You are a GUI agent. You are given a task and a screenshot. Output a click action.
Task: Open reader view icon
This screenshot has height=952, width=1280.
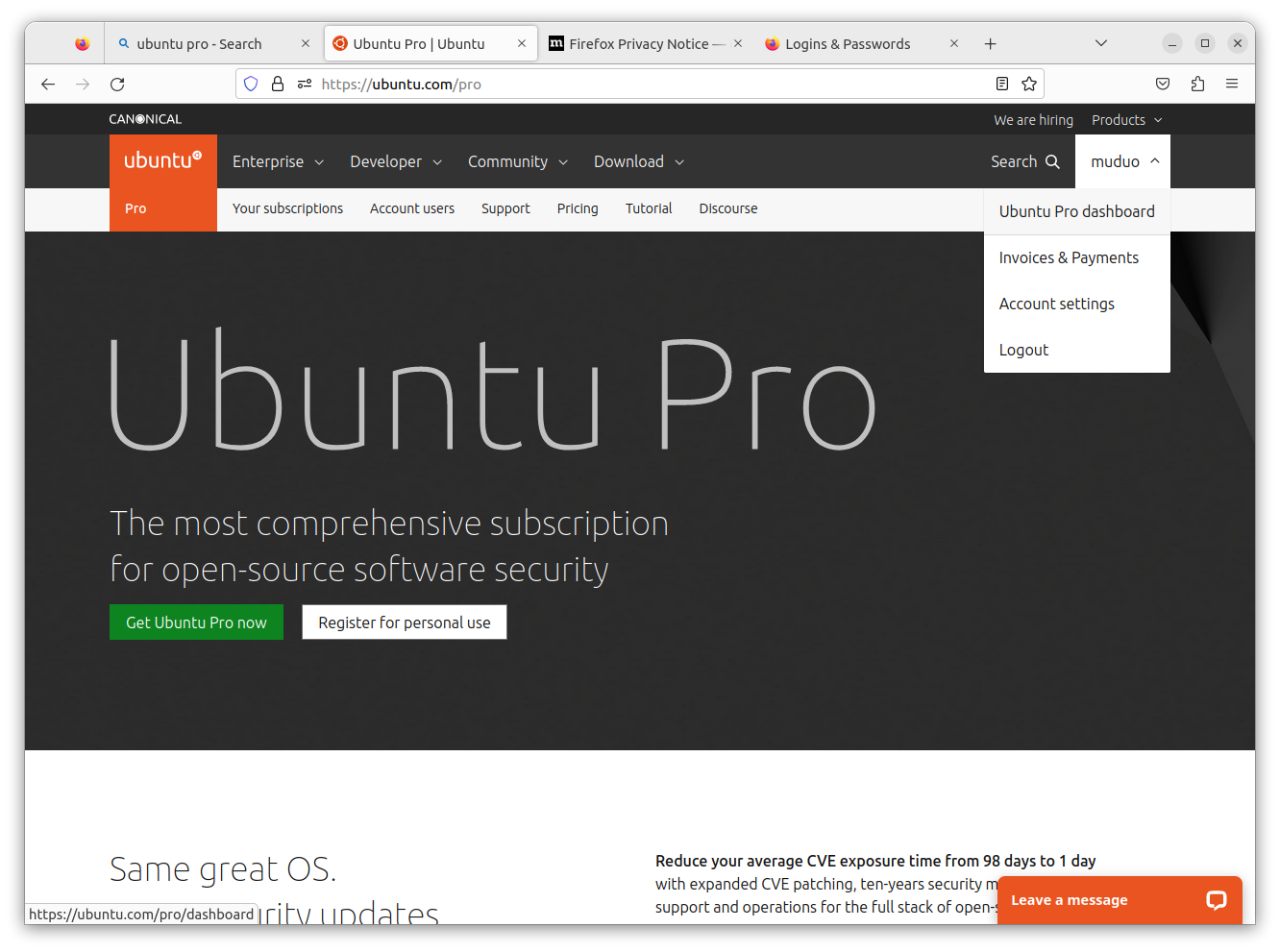[1002, 84]
